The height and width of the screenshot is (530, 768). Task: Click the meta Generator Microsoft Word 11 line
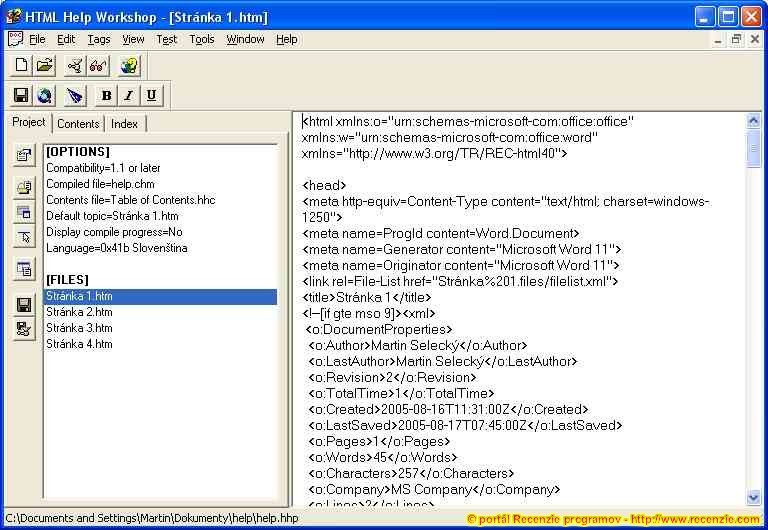(x=462, y=249)
